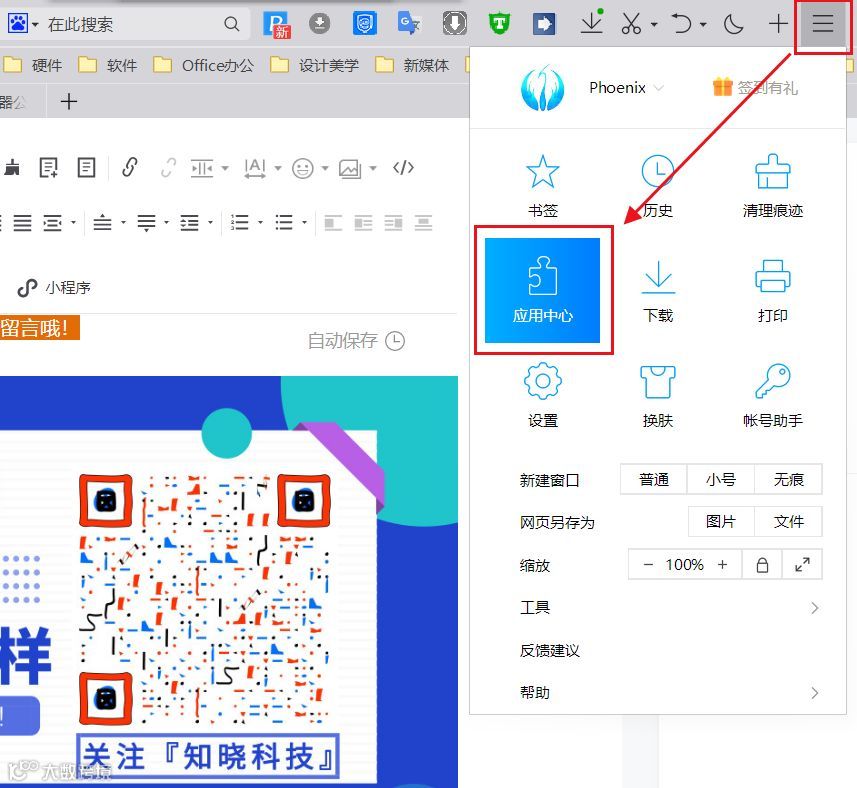The height and width of the screenshot is (788, 857).
Task: Open a 小号 new window
Action: (720, 479)
